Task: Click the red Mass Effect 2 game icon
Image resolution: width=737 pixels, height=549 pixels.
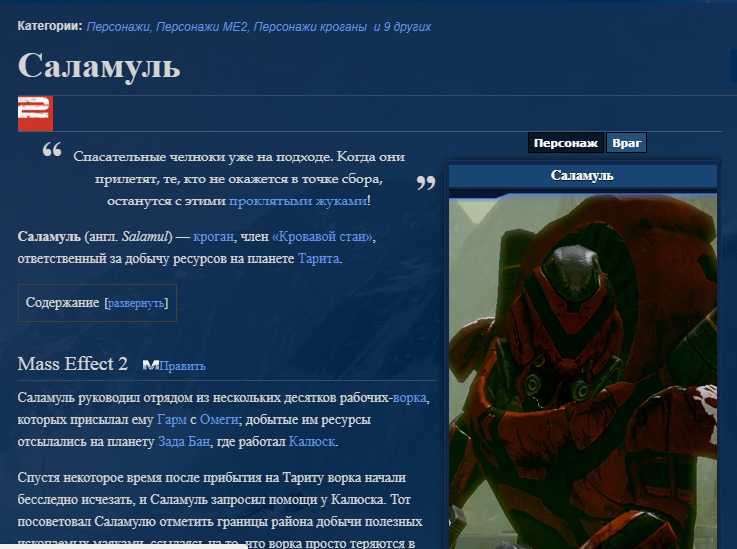Action: tap(35, 113)
